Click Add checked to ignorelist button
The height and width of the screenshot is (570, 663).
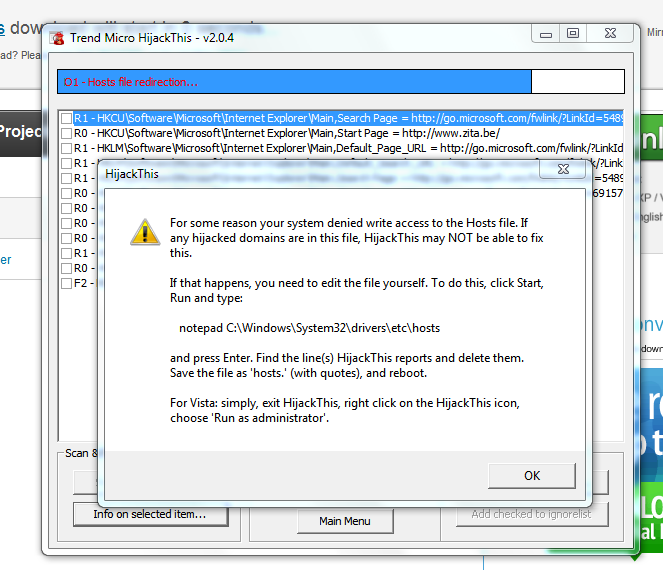tap(531, 514)
